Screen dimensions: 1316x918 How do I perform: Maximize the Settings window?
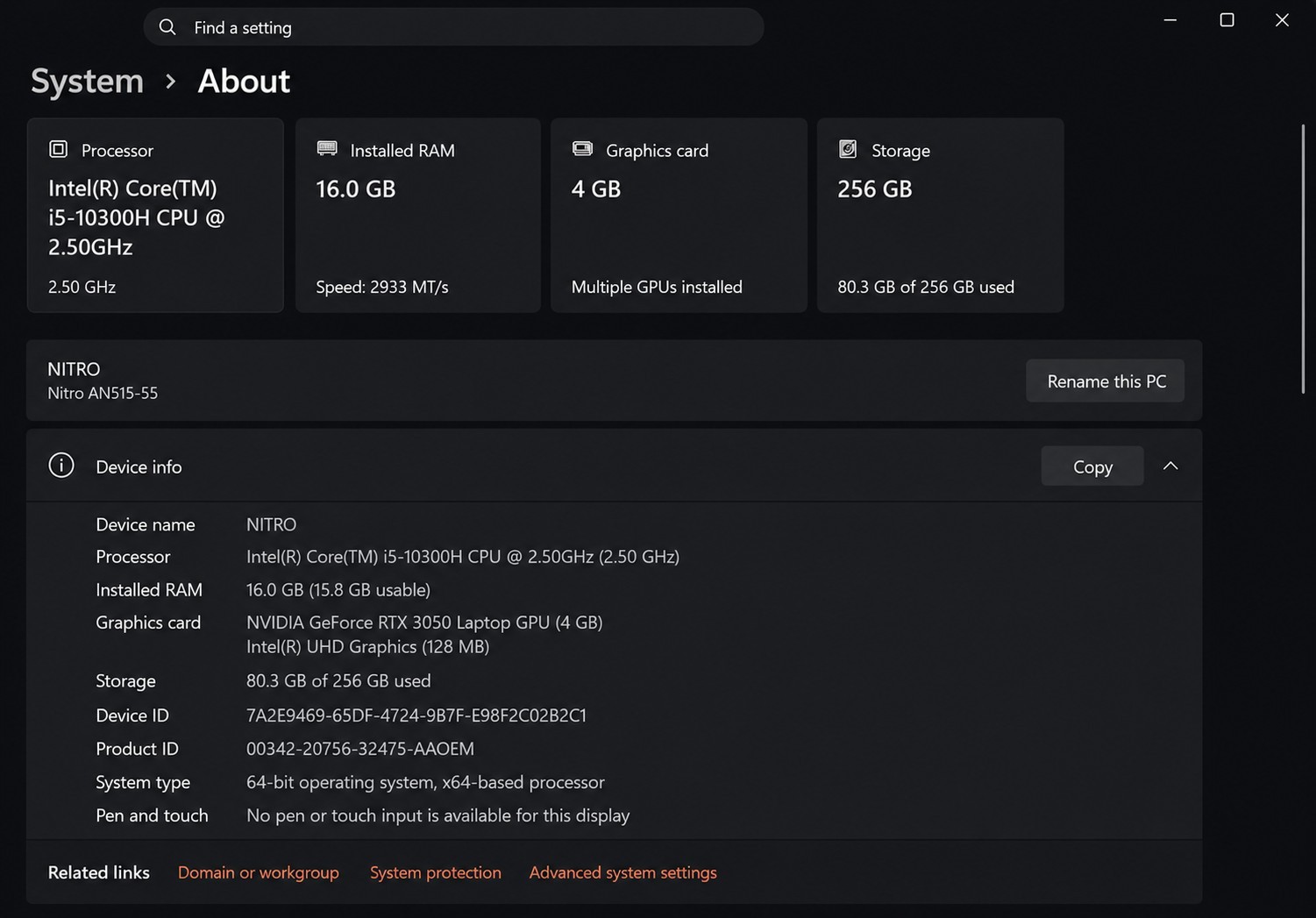pos(1227,20)
